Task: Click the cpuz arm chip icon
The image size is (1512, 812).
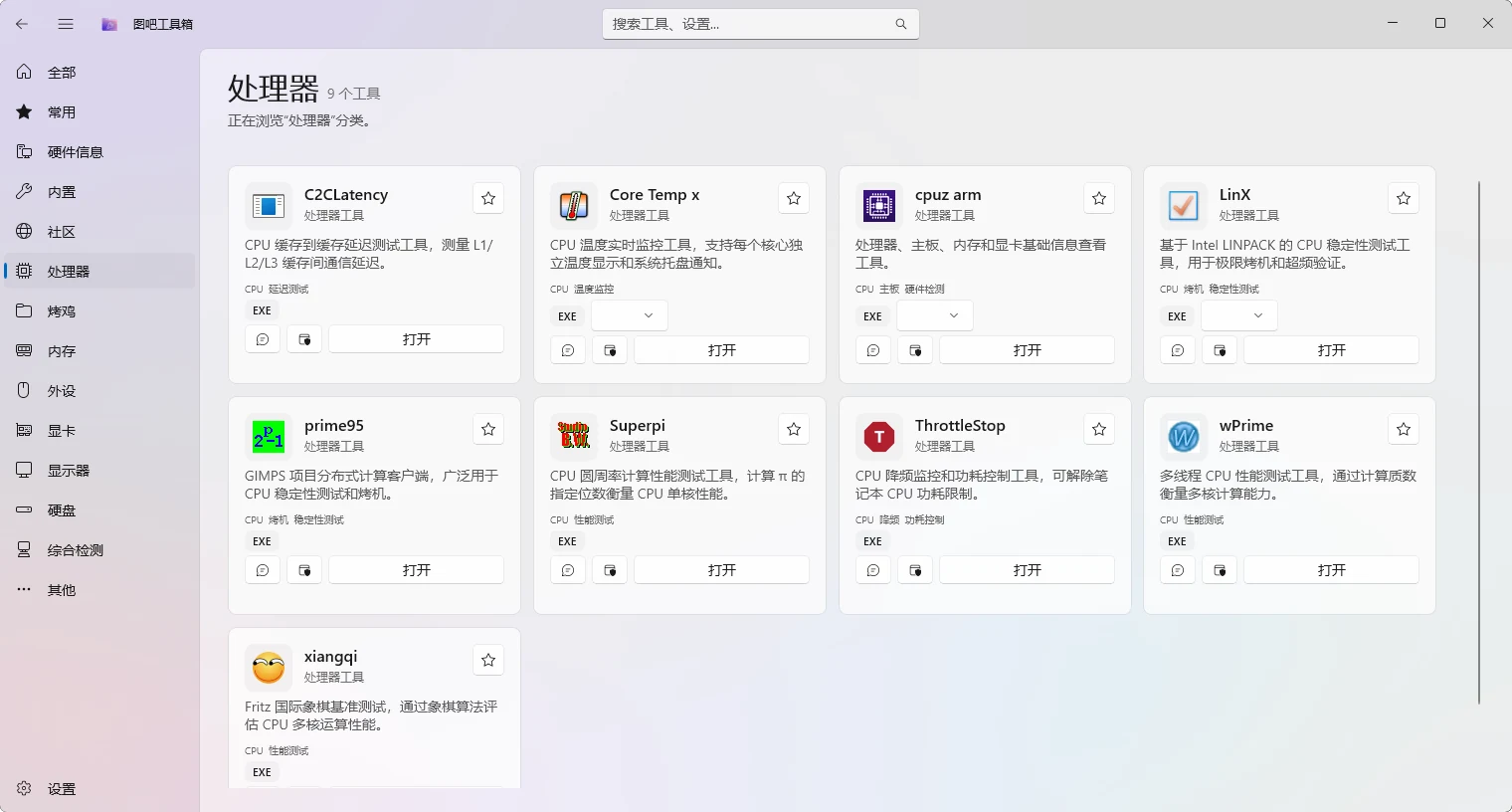Action: pyautogui.click(x=879, y=206)
